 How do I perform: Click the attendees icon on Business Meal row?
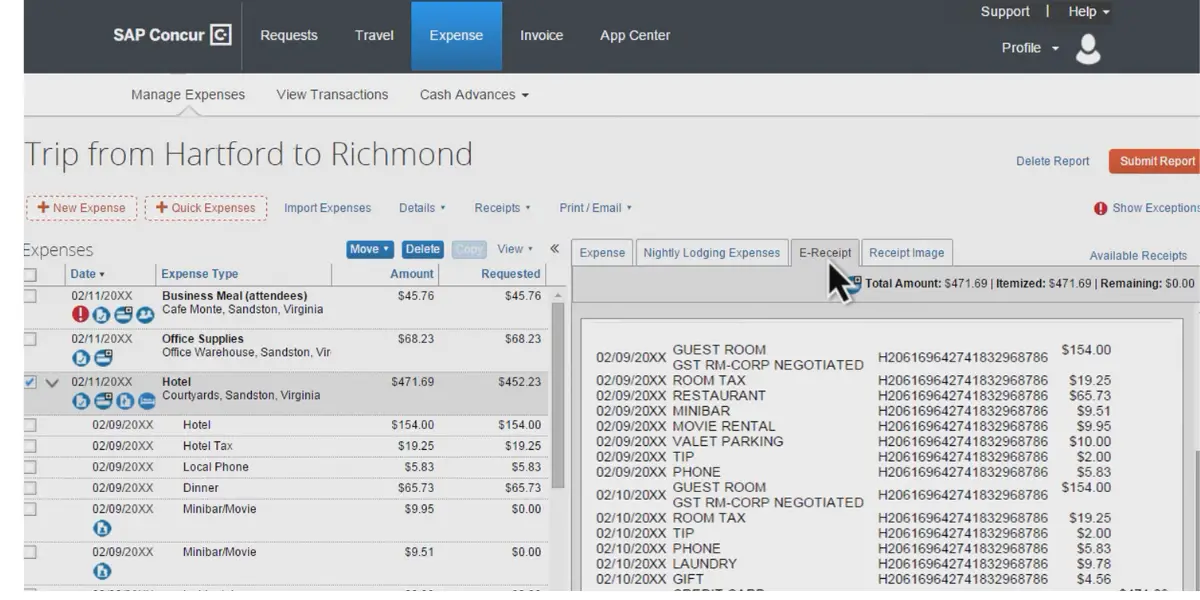(145, 314)
